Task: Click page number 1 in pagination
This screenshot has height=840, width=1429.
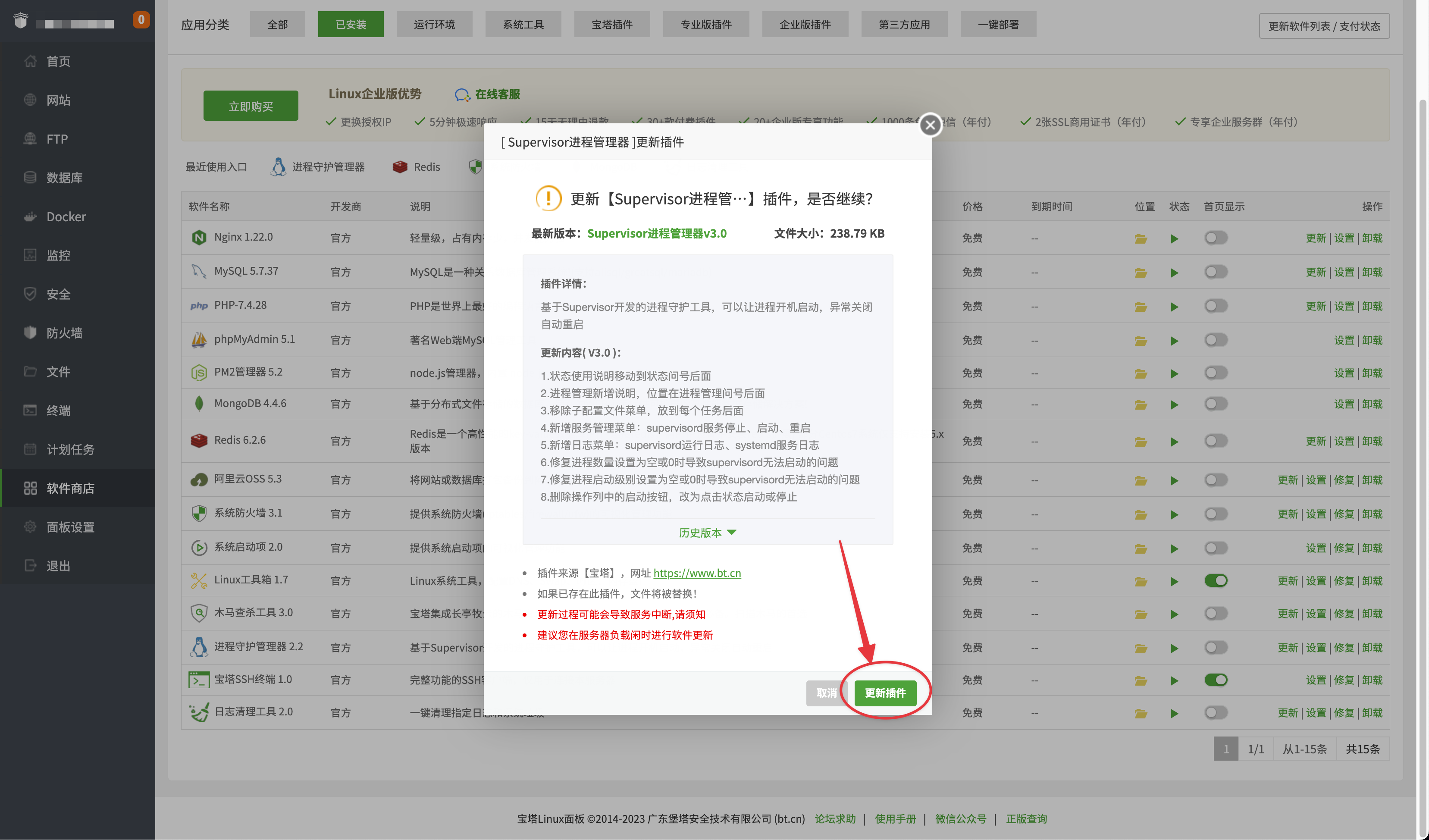Action: 1226,749
